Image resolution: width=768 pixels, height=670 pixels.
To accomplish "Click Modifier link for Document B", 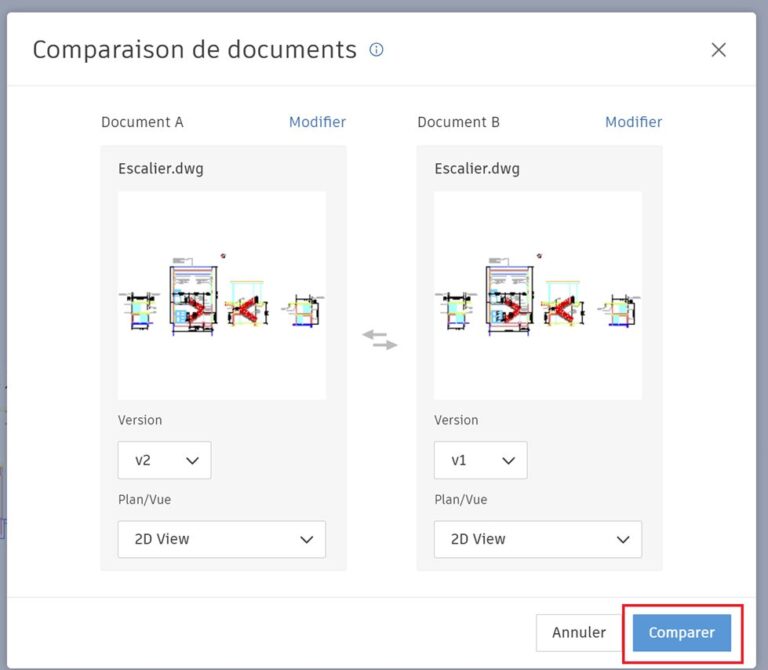I will click(x=633, y=122).
